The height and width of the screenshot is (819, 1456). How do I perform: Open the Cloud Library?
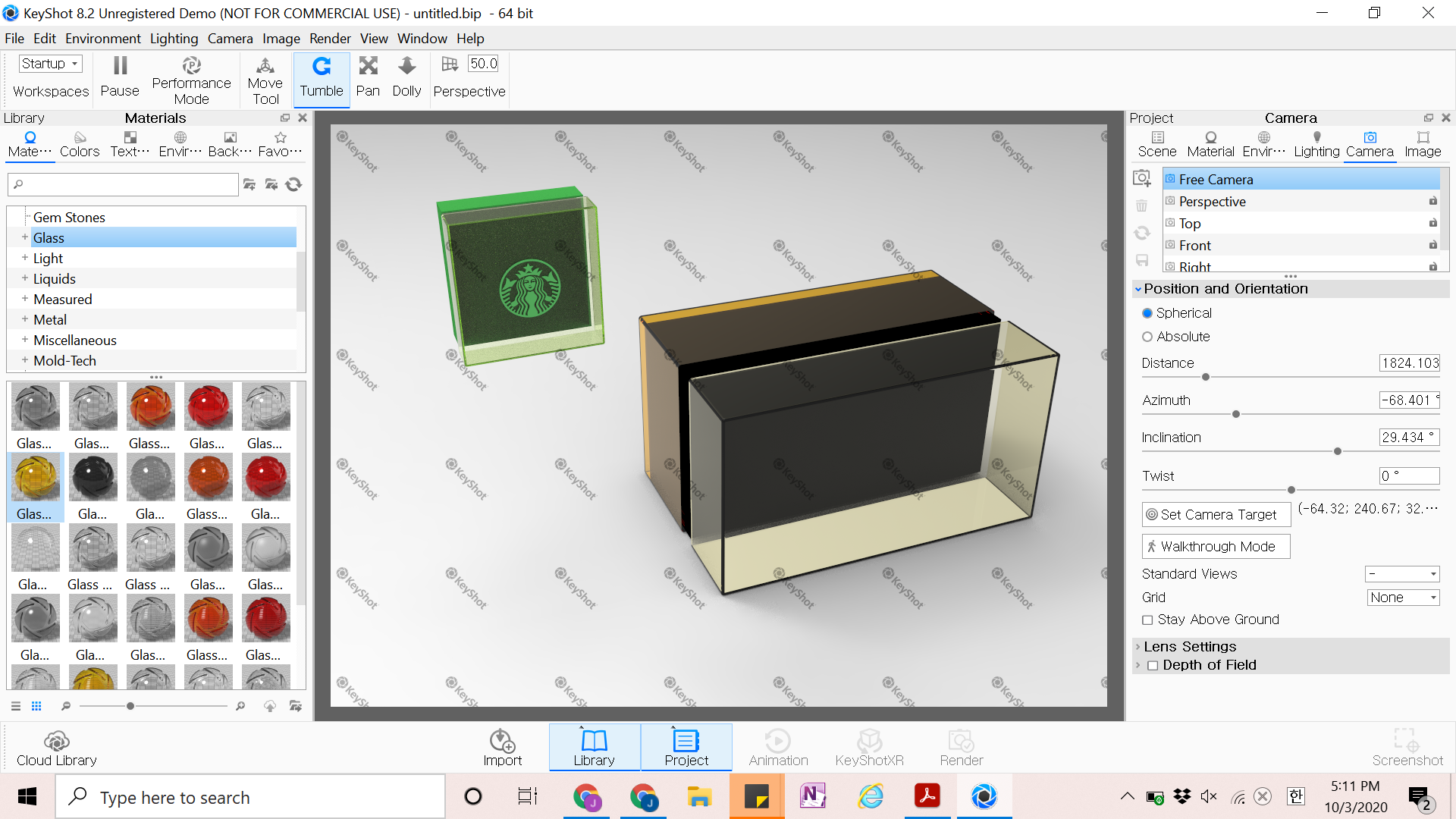pyautogui.click(x=57, y=748)
